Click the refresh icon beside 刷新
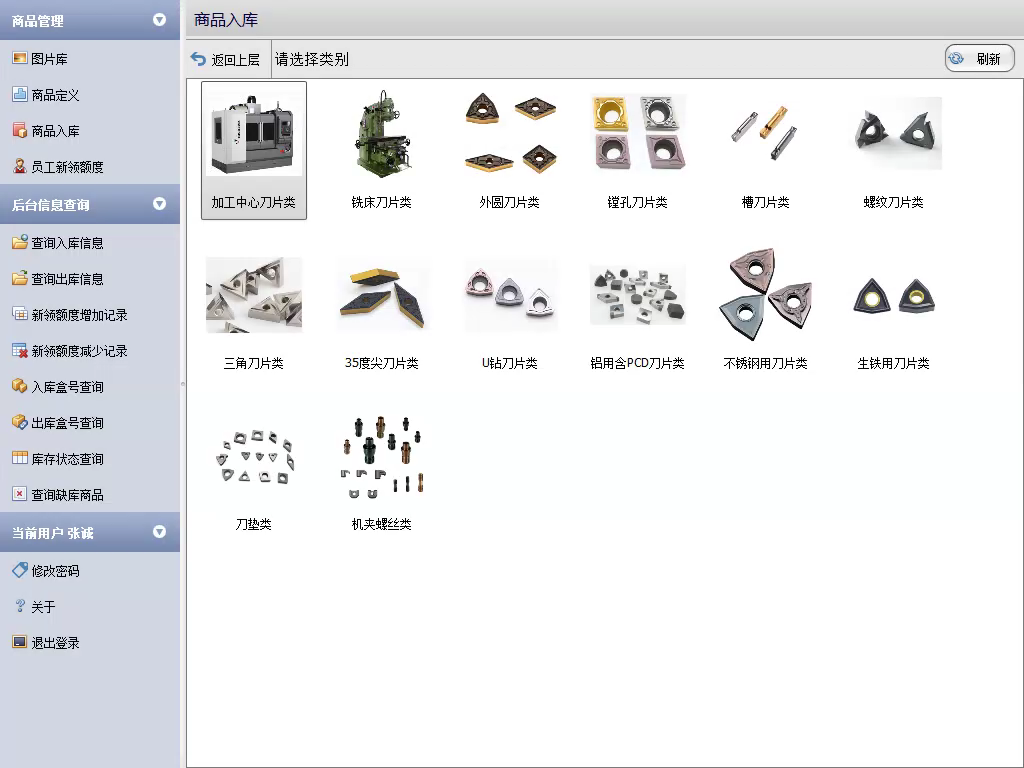1024x768 pixels. (x=956, y=59)
